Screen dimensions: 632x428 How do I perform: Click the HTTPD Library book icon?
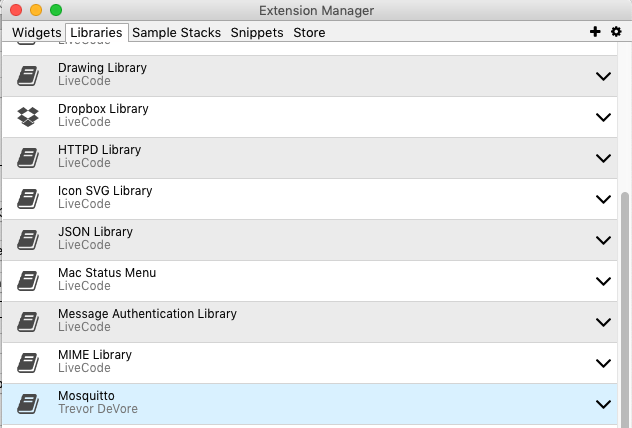[x=28, y=157]
